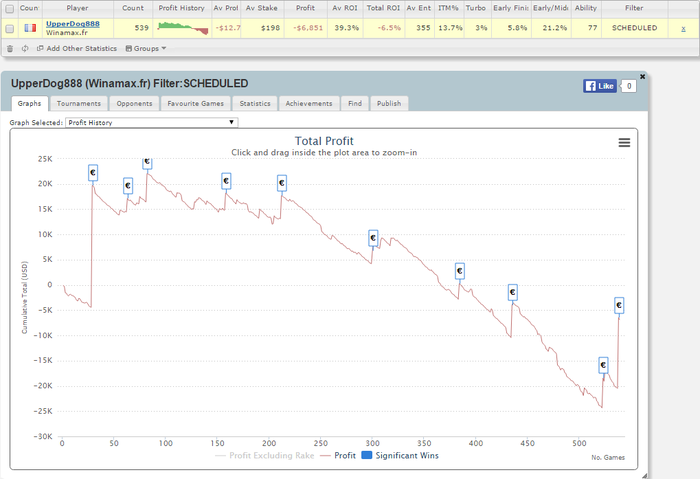Click the Total Profit chart title
This screenshot has height=479, width=700.
click(x=324, y=141)
